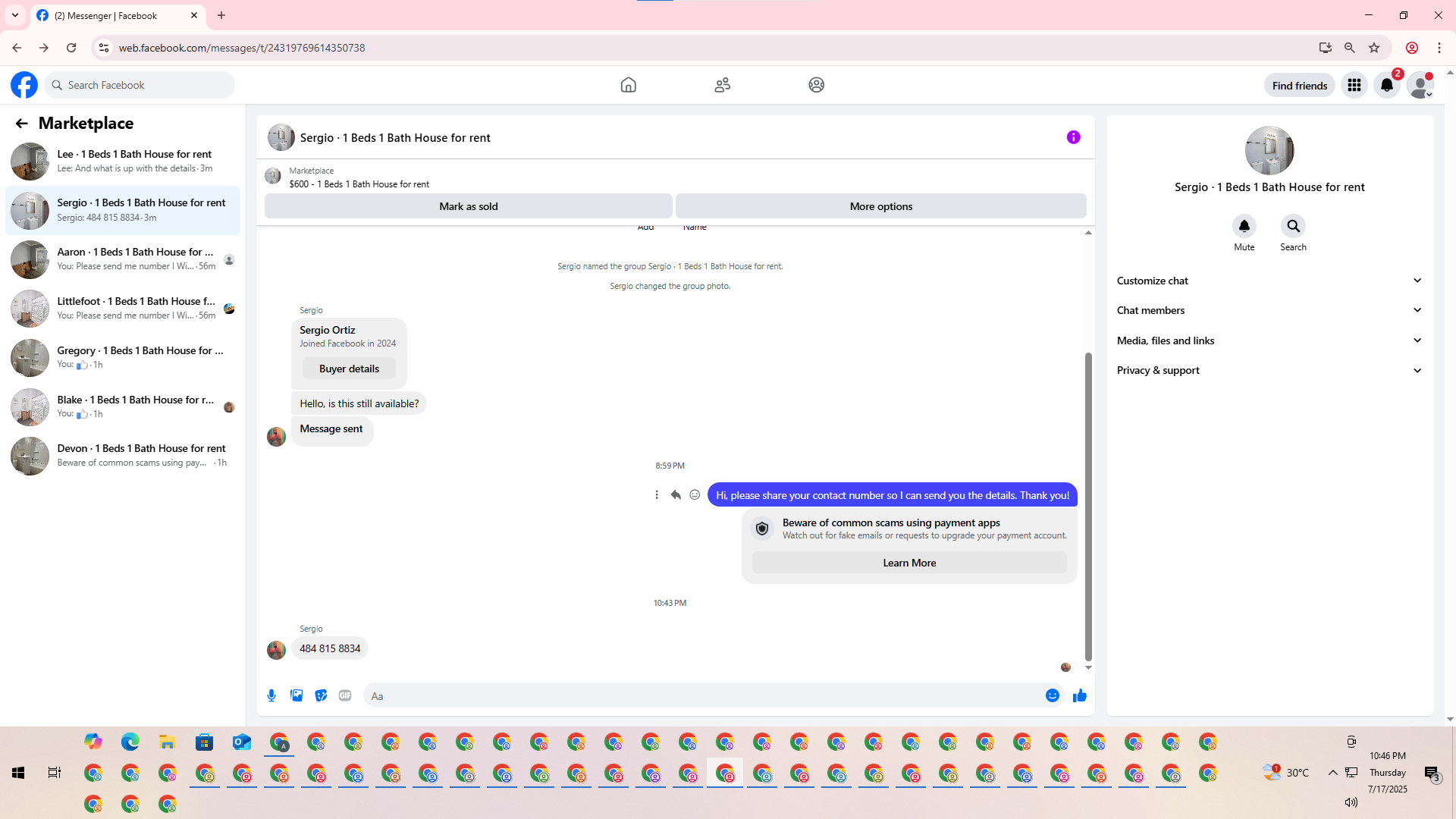Open the Groups icon in top navigation

(x=817, y=85)
